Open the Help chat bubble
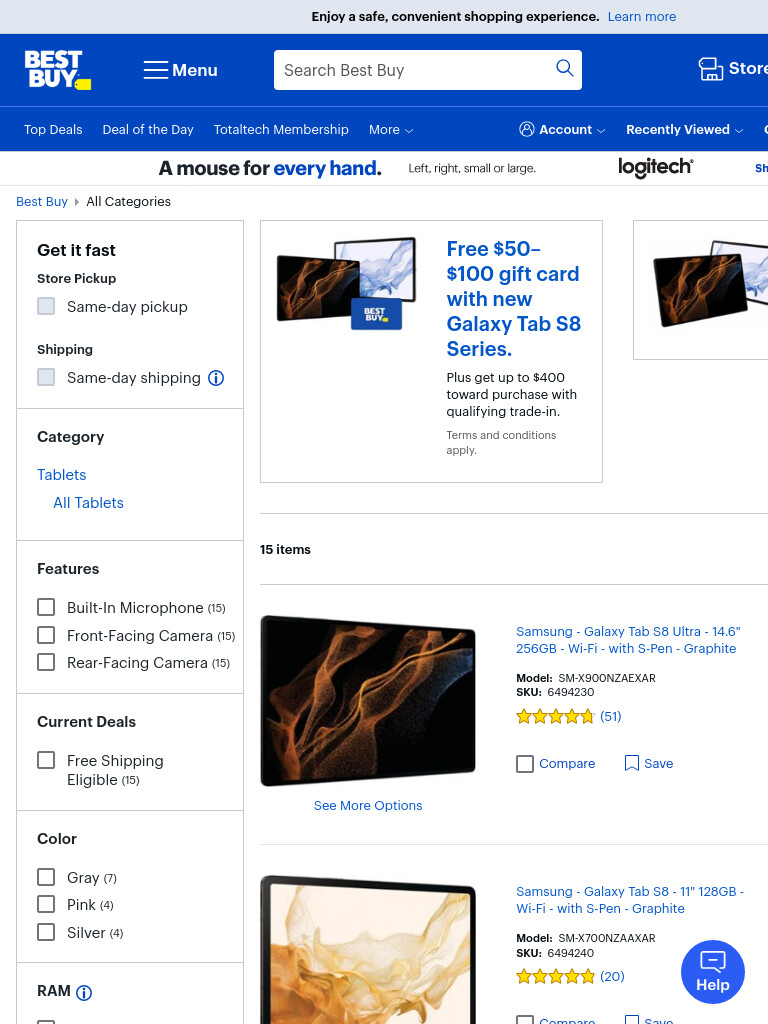The height and width of the screenshot is (1024, 768). pyautogui.click(x=712, y=972)
